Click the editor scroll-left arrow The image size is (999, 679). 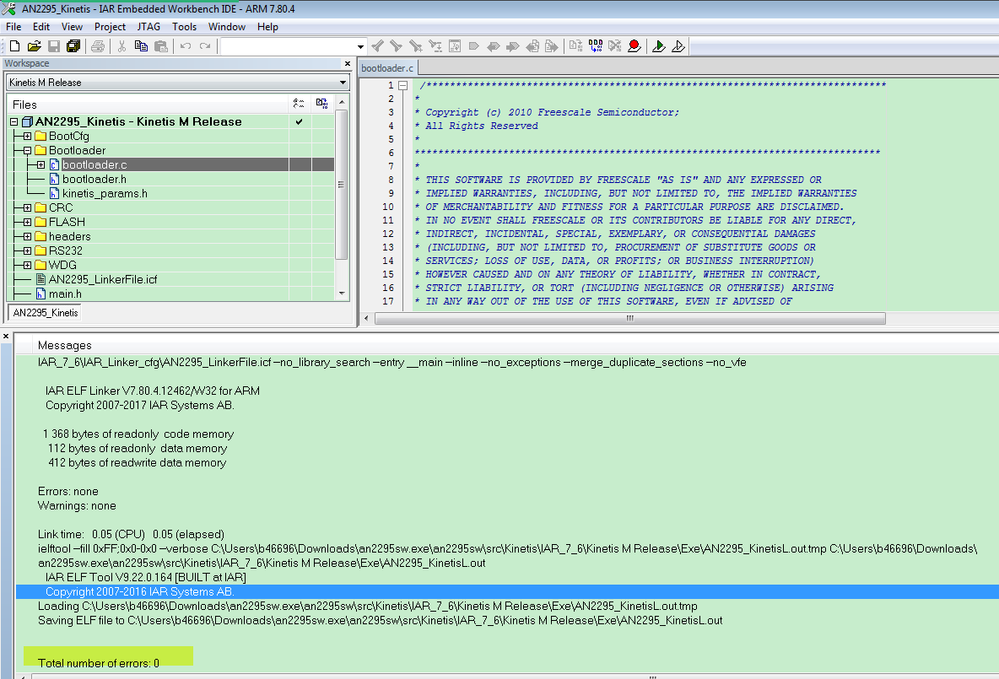[x=366, y=318]
